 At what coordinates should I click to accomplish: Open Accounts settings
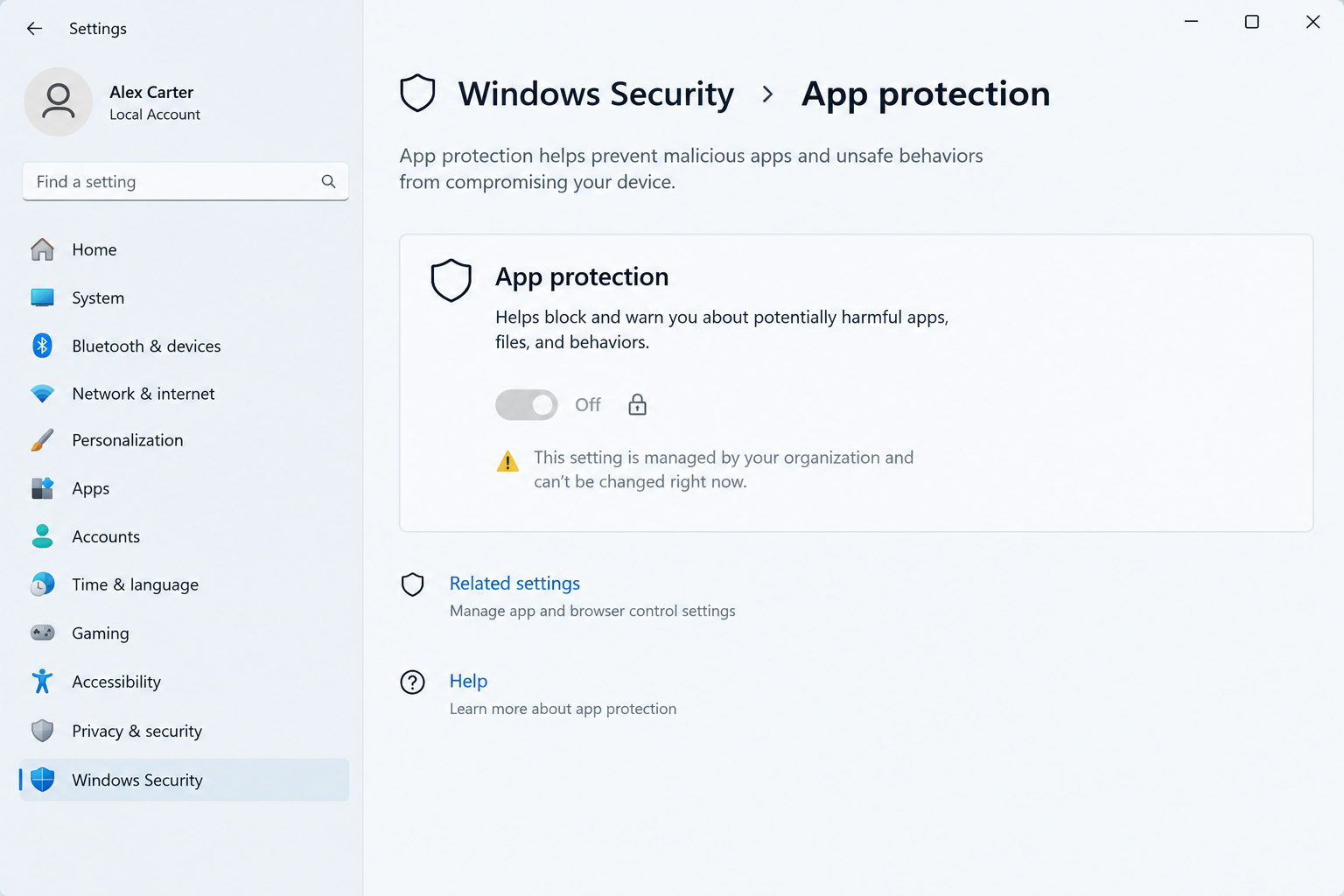point(185,536)
